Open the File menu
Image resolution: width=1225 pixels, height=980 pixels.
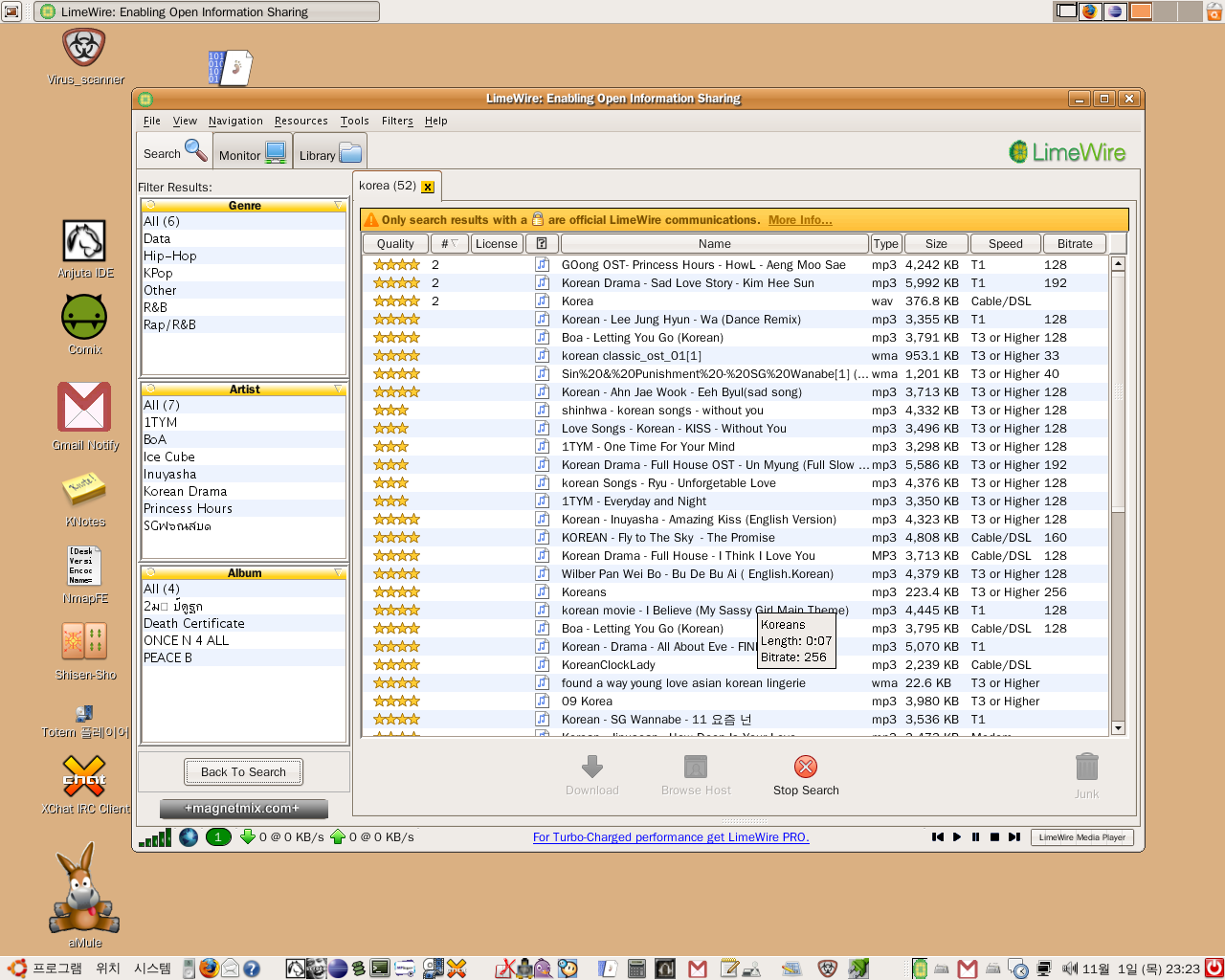coord(152,121)
